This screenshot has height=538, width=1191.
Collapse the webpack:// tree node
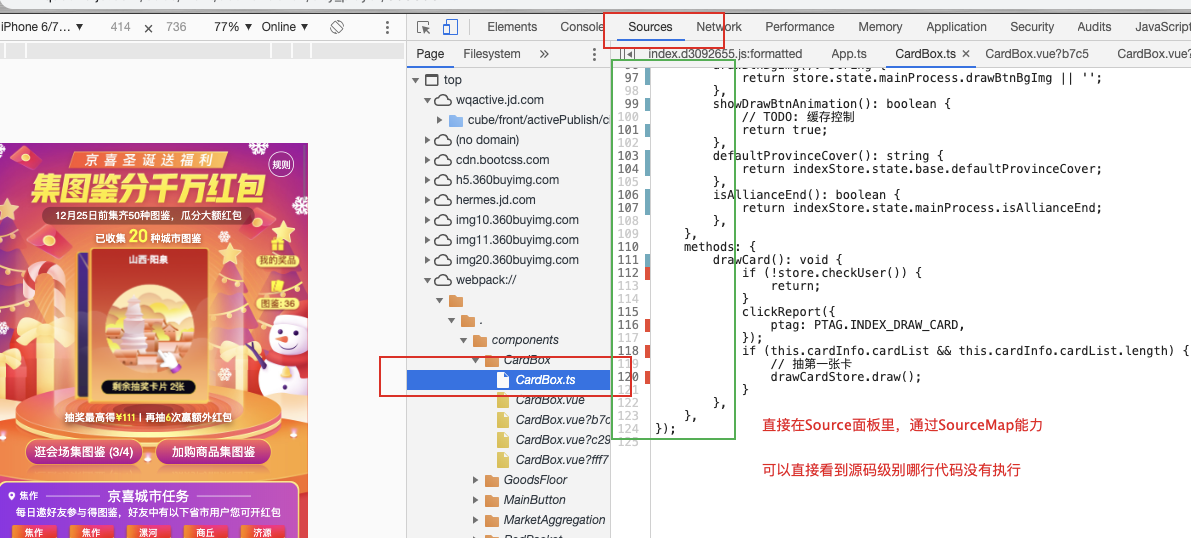point(428,280)
